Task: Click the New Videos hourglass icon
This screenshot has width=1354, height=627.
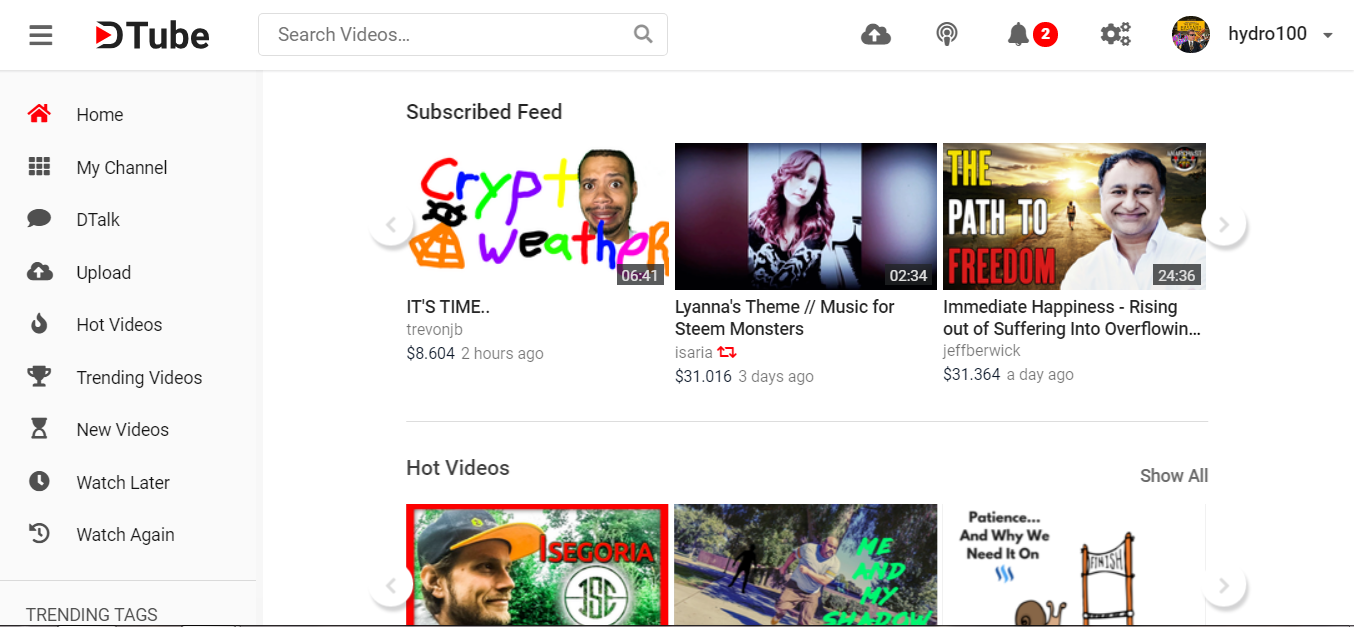Action: coord(39,429)
